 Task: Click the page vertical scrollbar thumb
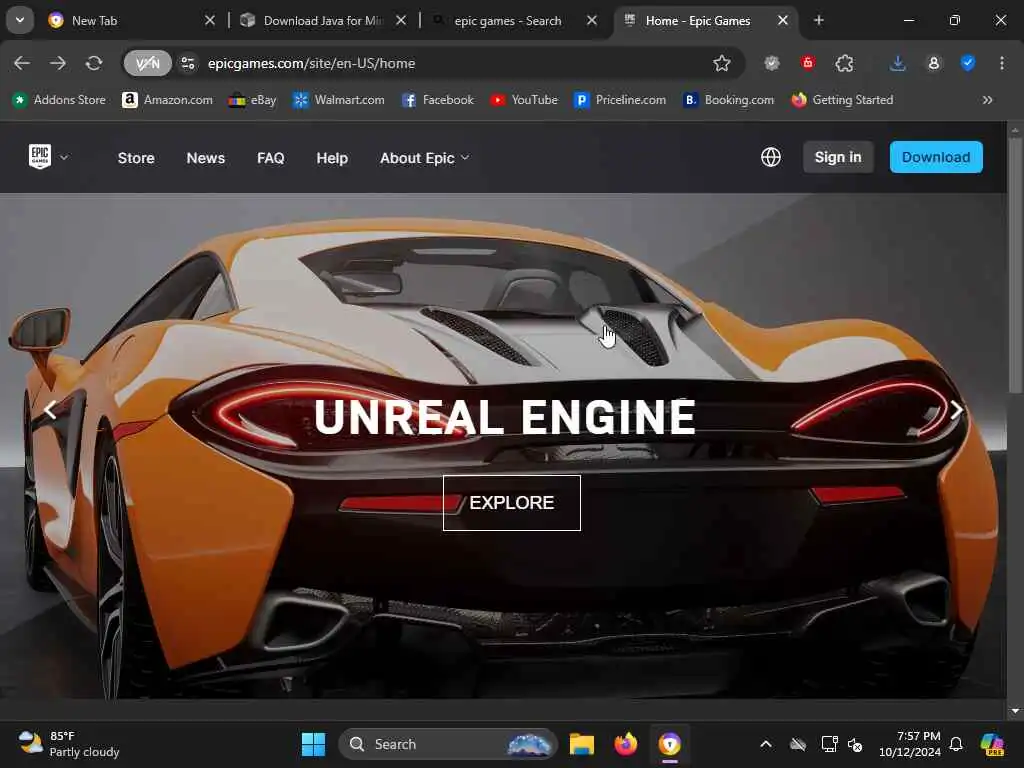1015,264
